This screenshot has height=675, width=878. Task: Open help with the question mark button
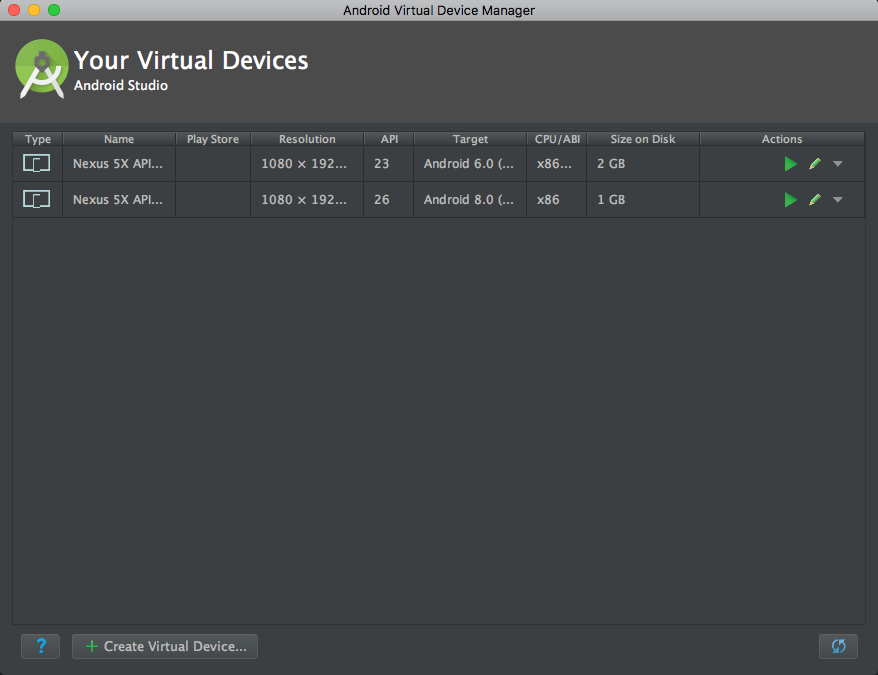40,646
